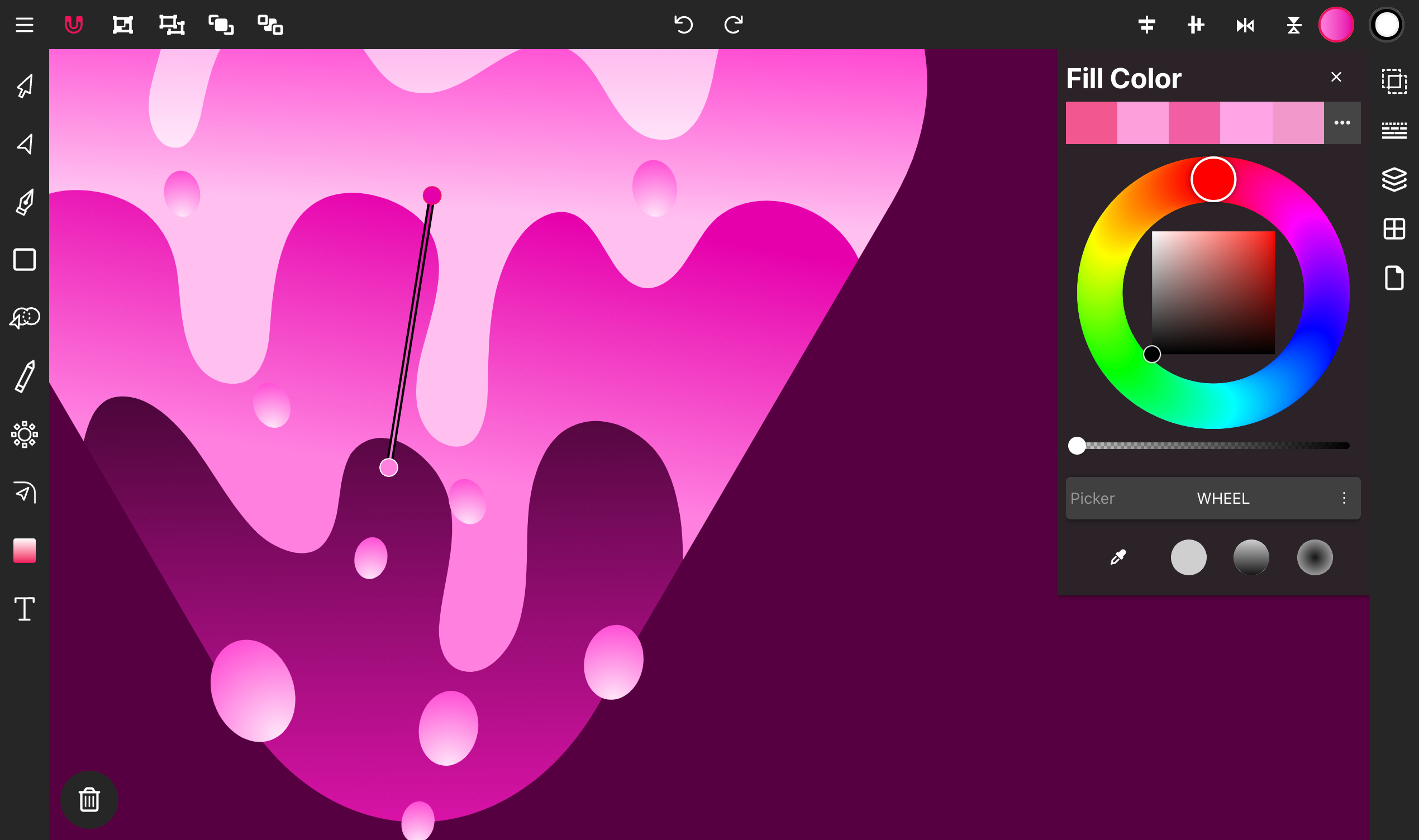Select the Rectangle shape tool
This screenshot has height=840, width=1419.
[24, 260]
